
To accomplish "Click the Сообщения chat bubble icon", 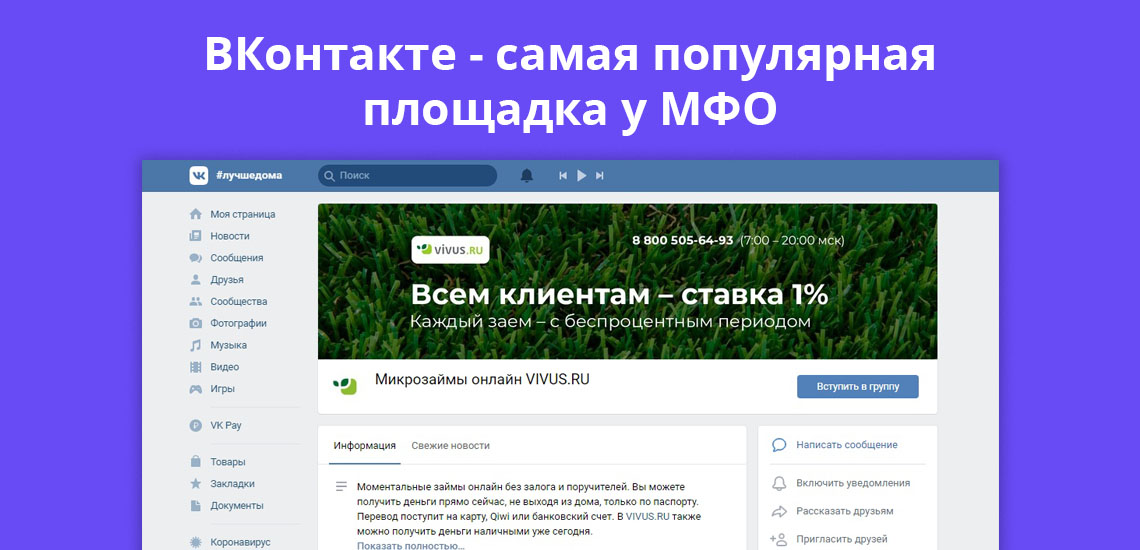I will pyautogui.click(x=196, y=258).
